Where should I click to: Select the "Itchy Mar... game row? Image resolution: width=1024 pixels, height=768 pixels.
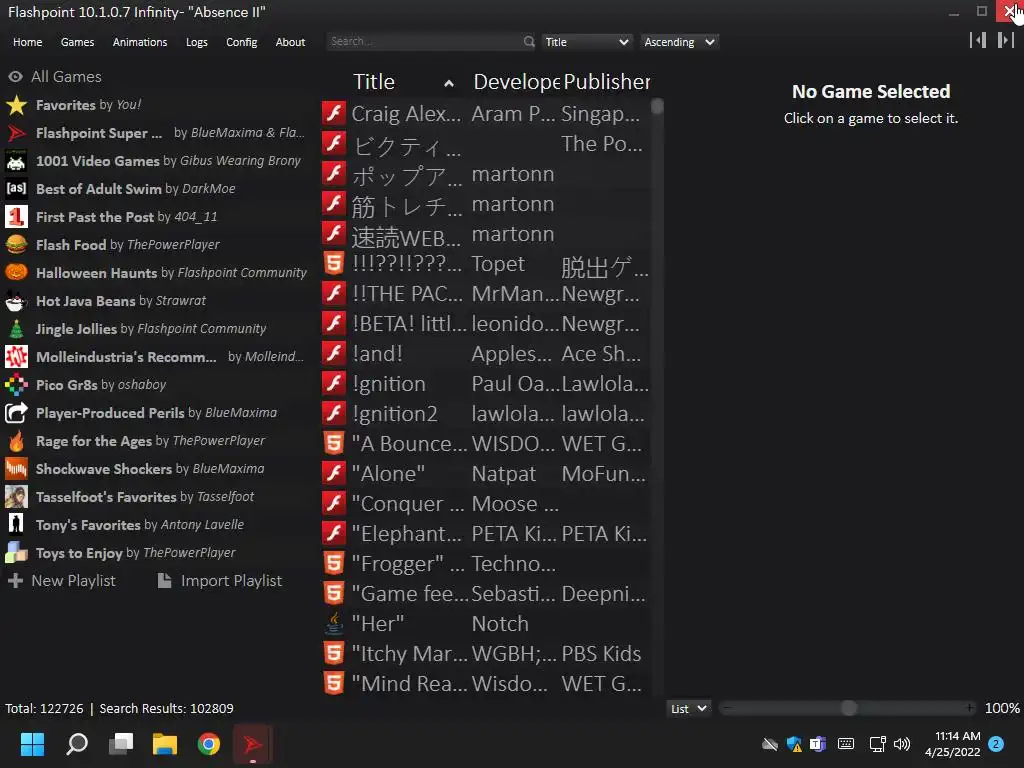tap(486, 654)
